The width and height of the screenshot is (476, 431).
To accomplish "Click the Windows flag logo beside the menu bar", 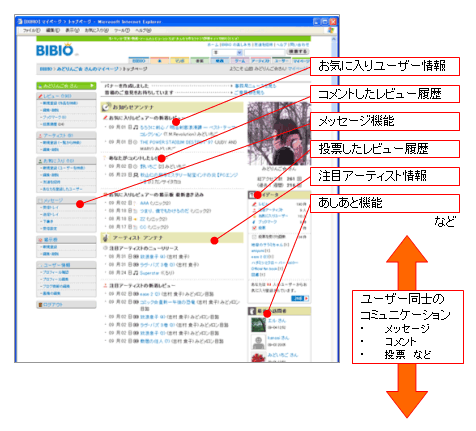I will click(331, 30).
